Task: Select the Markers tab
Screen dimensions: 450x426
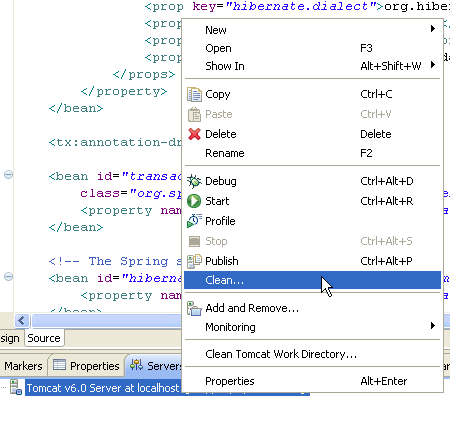Action: (x=23, y=366)
